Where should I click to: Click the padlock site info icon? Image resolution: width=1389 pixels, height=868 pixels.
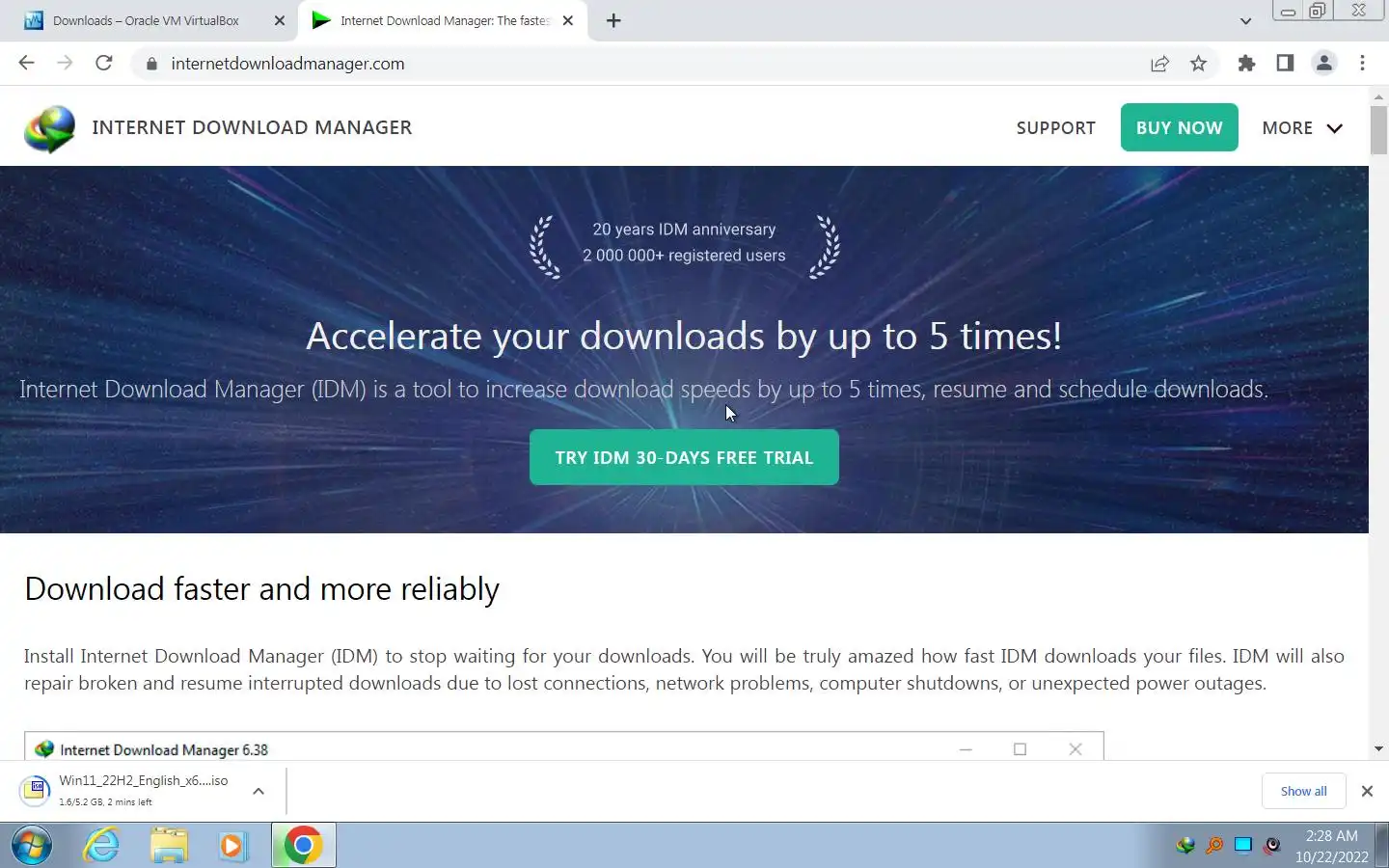pos(151,64)
